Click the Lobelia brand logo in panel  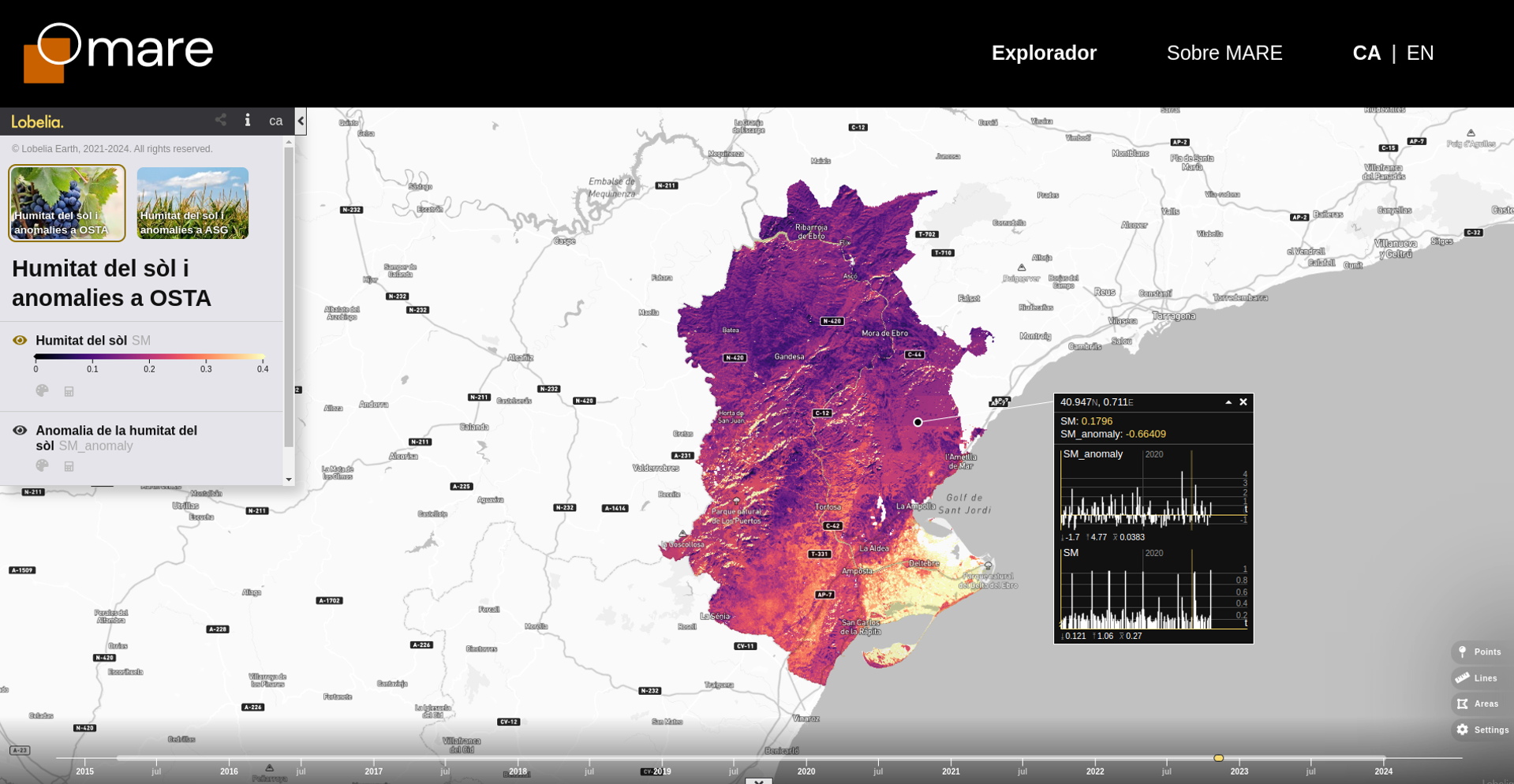click(x=37, y=121)
